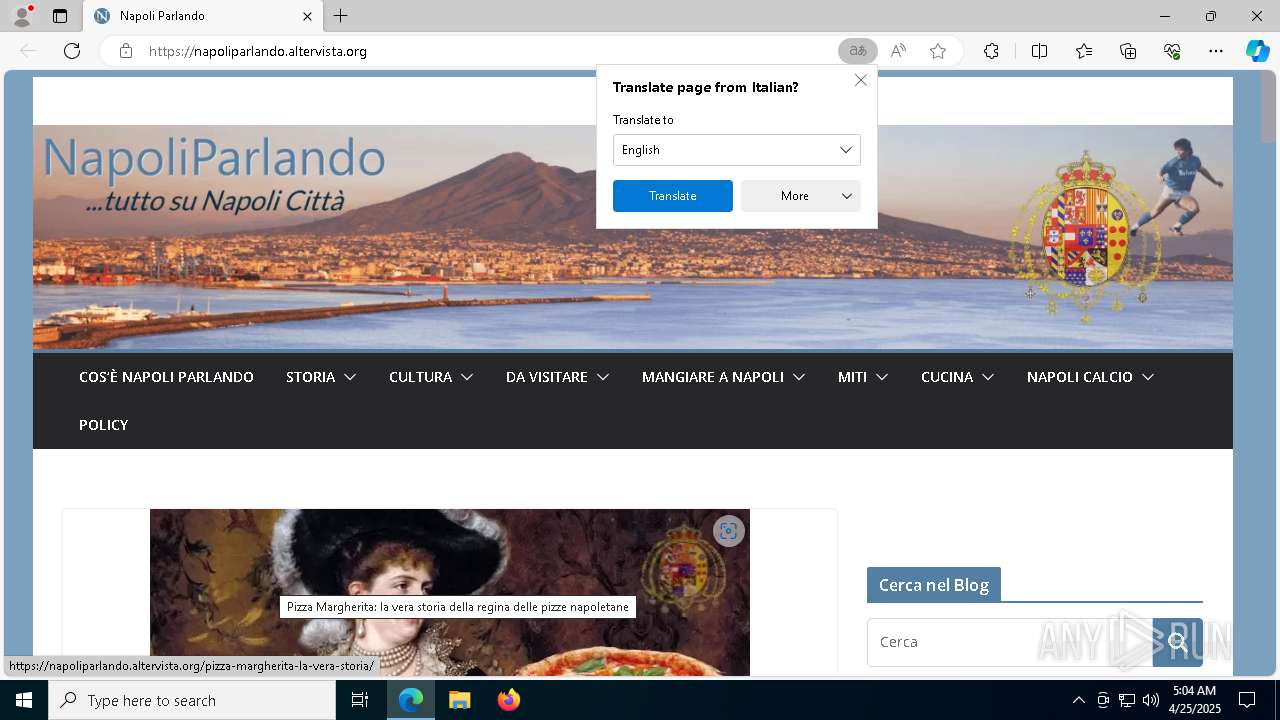Image resolution: width=1280 pixels, height=720 pixels.
Task: Add page to favorites star icon
Action: tap(938, 51)
